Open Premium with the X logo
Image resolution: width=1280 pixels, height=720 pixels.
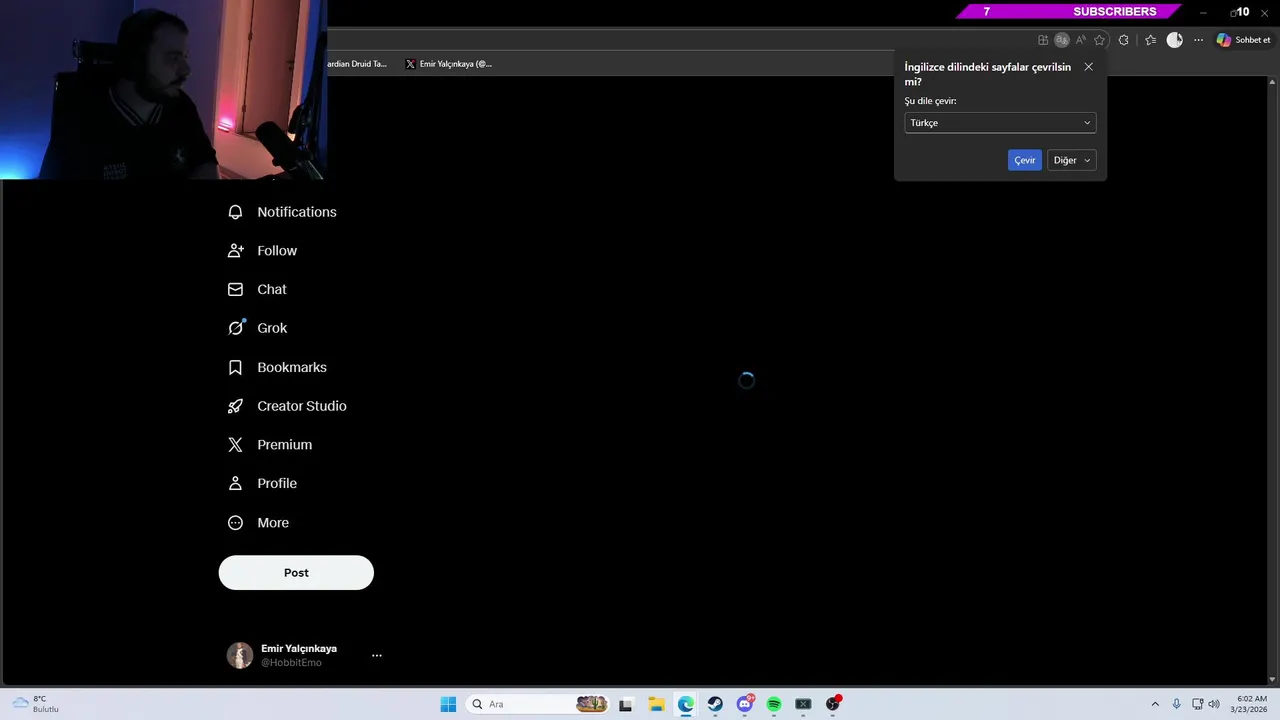point(270,445)
